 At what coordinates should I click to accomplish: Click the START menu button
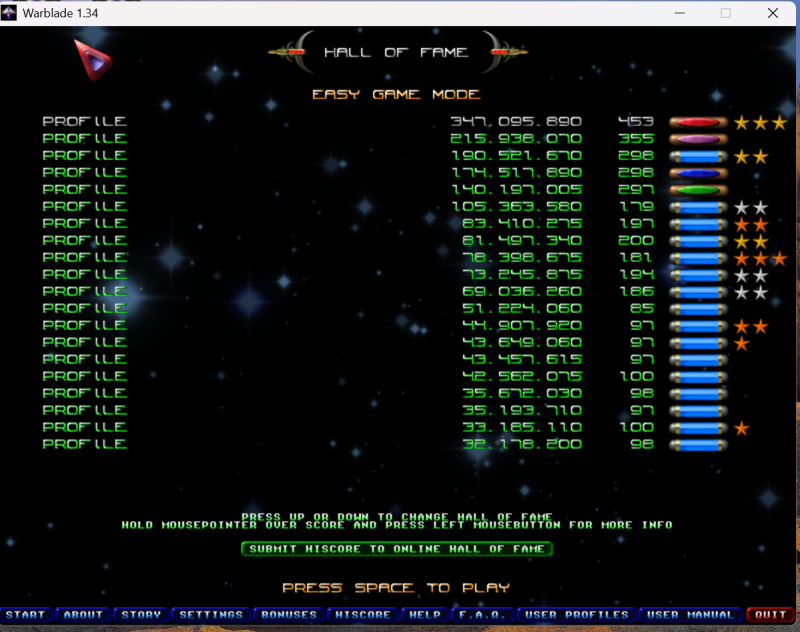tap(26, 615)
